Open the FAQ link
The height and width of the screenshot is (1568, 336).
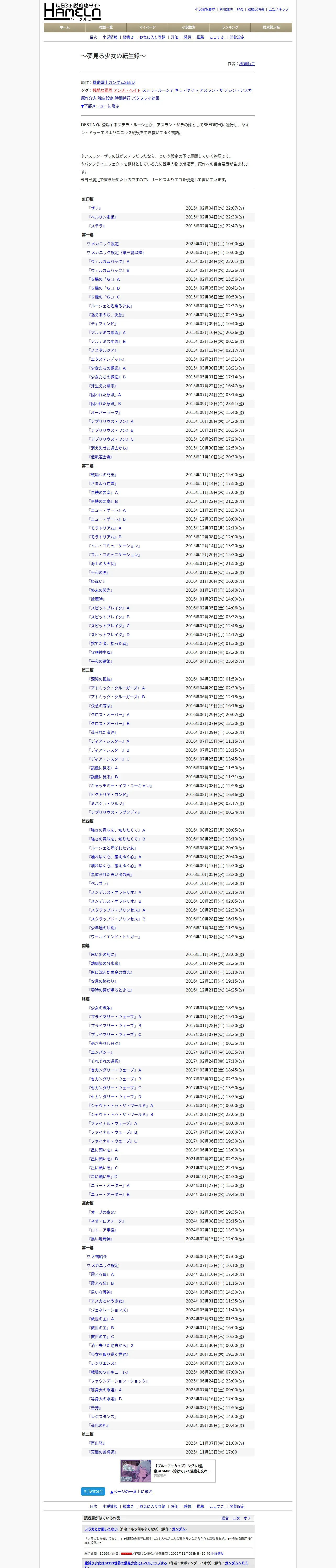[240, 9]
